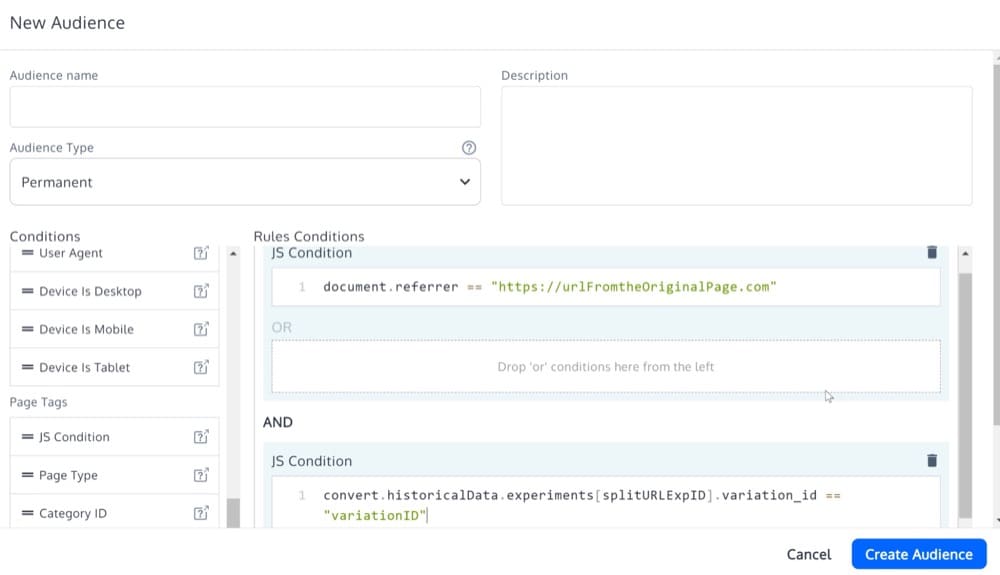Click the 'or' conditions drop zone
The height and width of the screenshot is (575, 1000).
(x=606, y=367)
